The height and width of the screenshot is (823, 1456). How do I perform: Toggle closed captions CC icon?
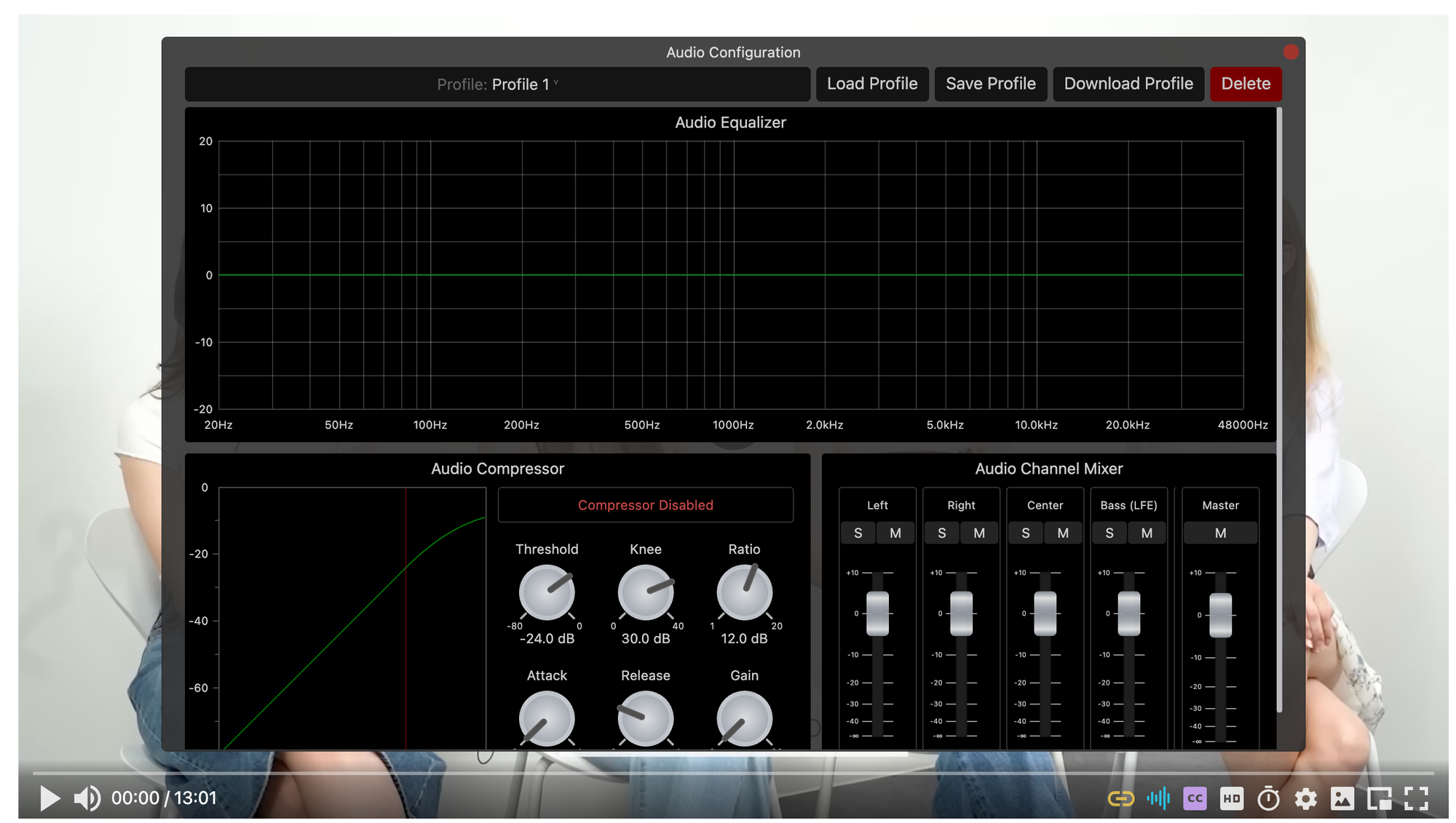pos(1195,799)
